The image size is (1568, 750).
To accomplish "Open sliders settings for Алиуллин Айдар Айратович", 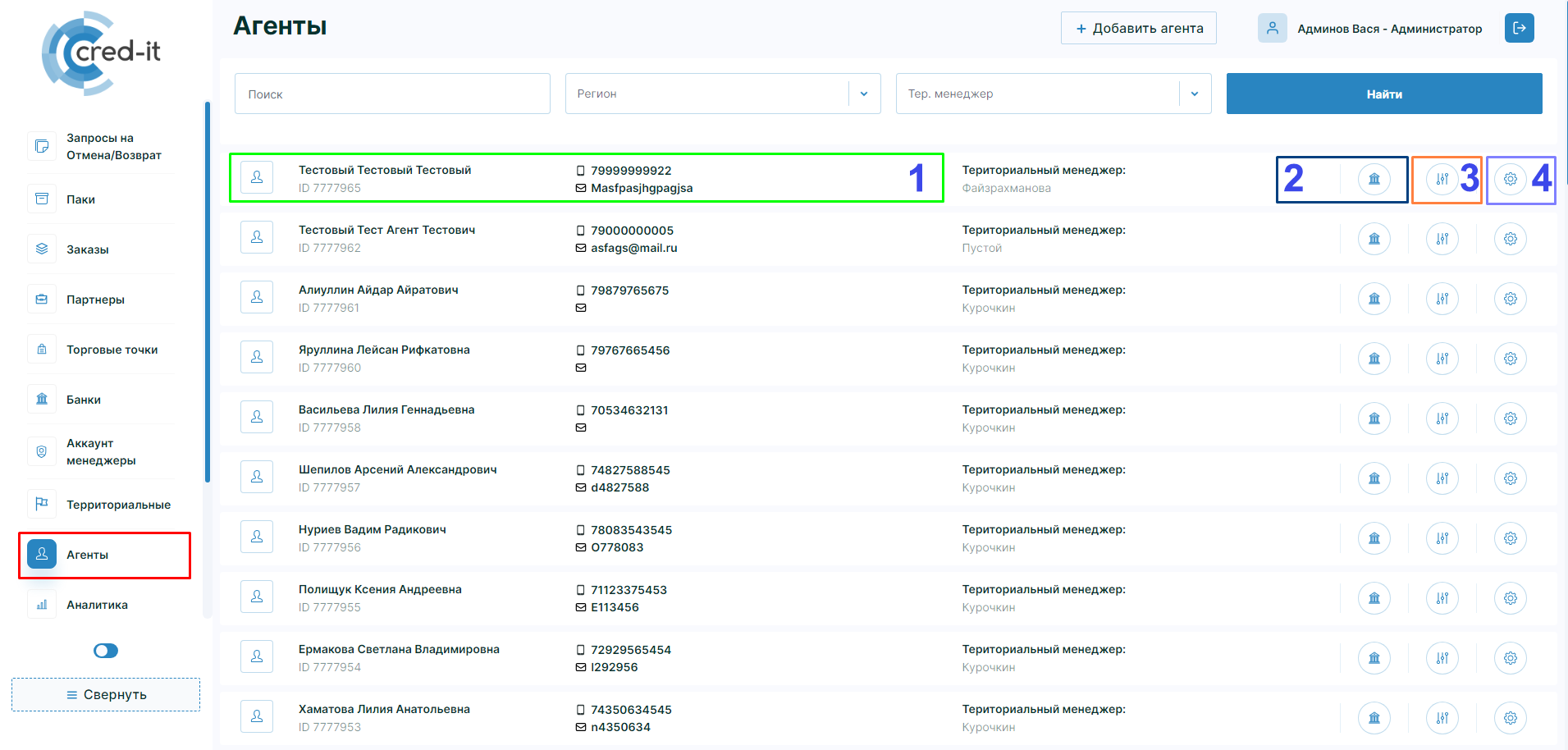I will 1442,299.
